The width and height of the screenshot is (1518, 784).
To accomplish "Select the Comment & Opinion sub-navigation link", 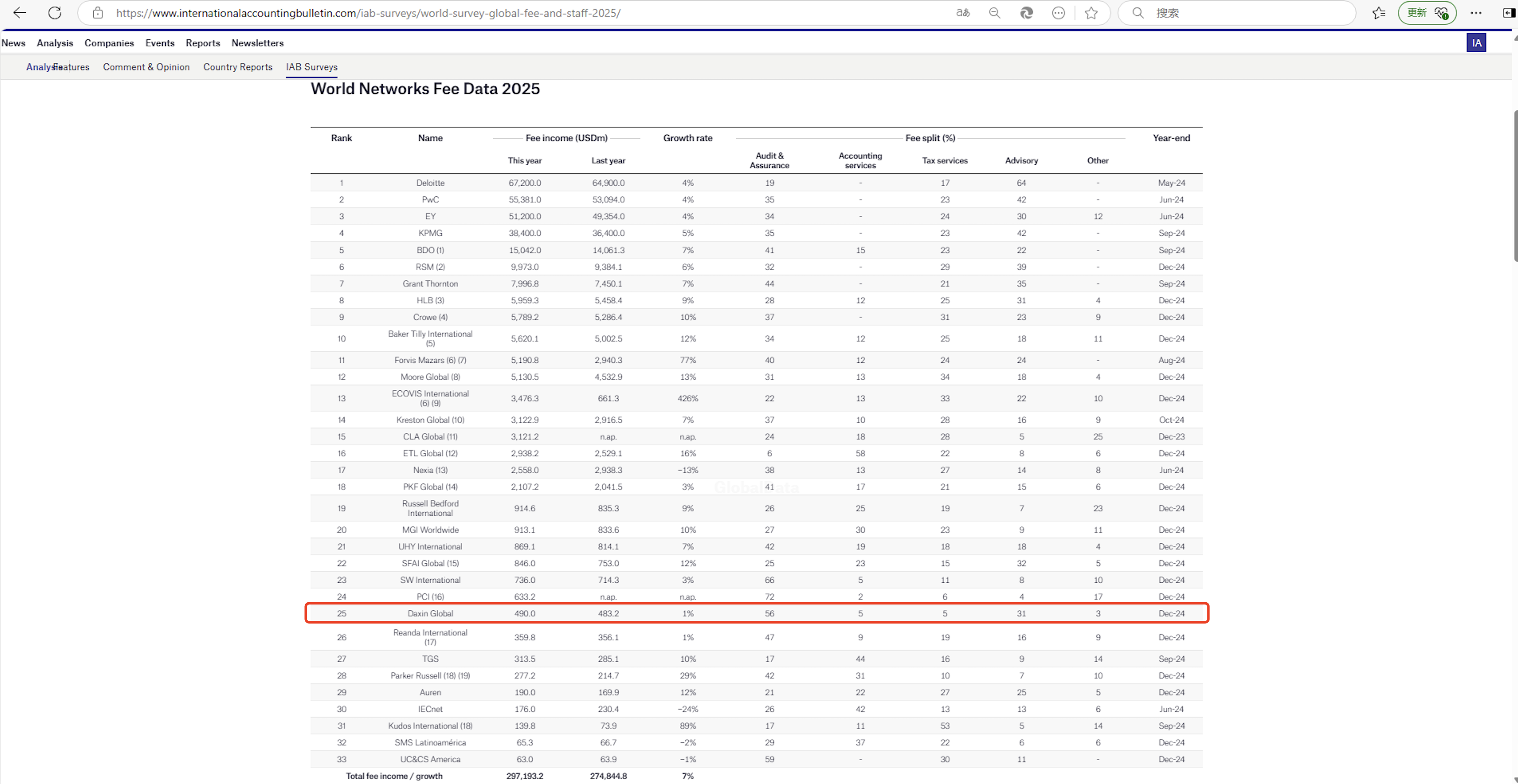I will click(146, 67).
